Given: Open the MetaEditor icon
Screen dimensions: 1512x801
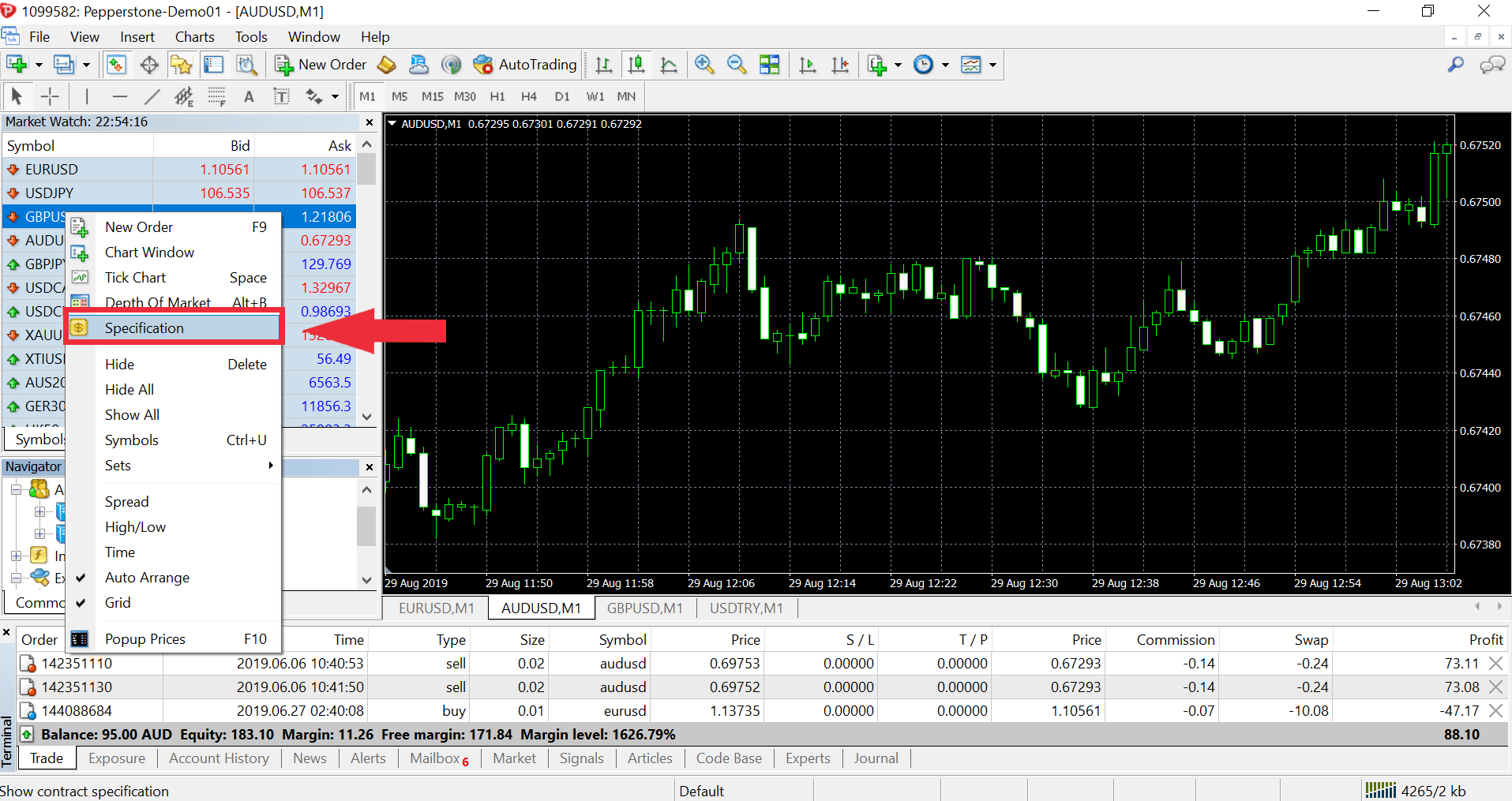Looking at the screenshot, I should pyautogui.click(x=387, y=65).
